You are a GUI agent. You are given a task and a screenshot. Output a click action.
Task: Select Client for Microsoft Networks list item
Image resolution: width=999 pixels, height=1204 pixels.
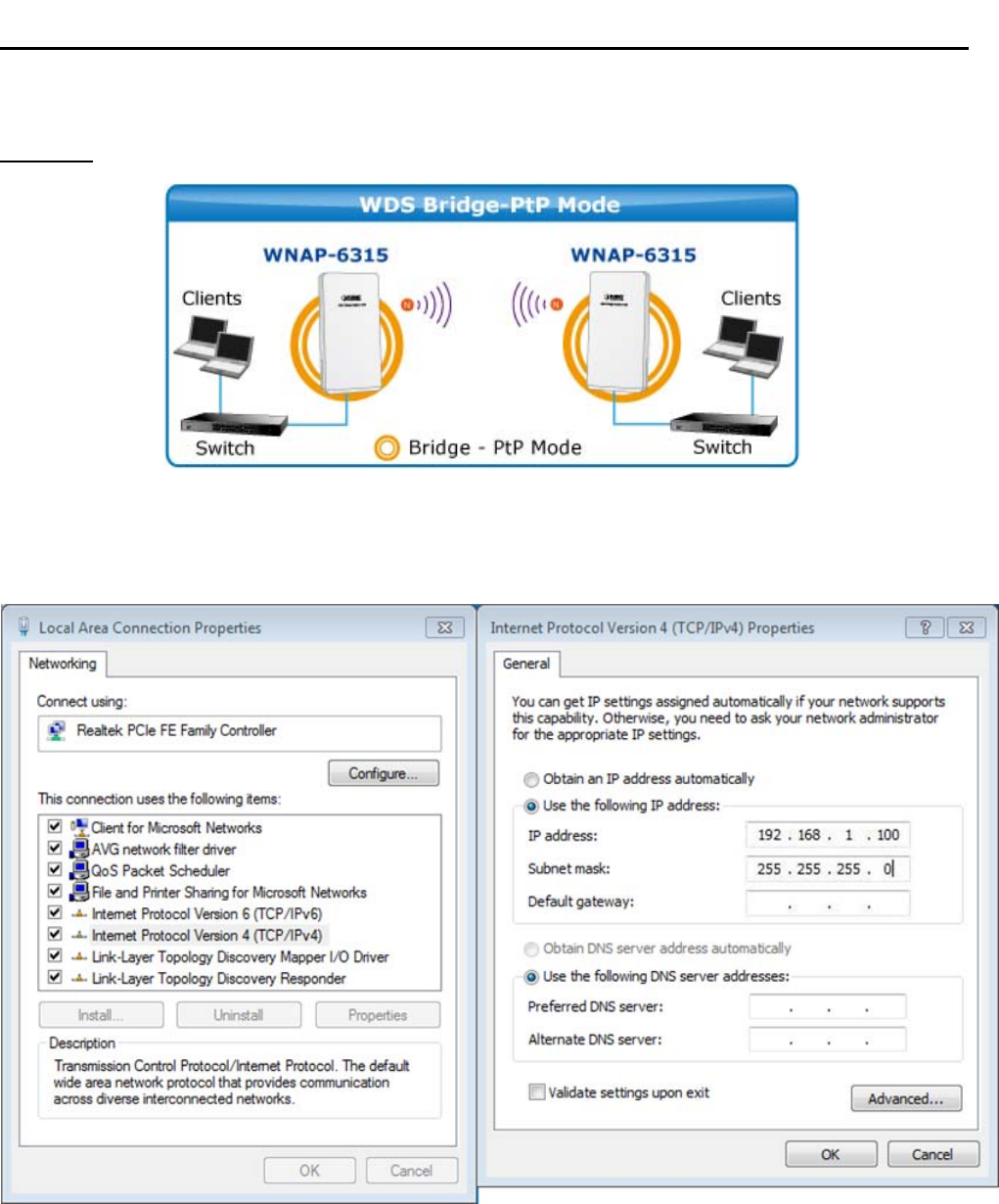tap(177, 827)
